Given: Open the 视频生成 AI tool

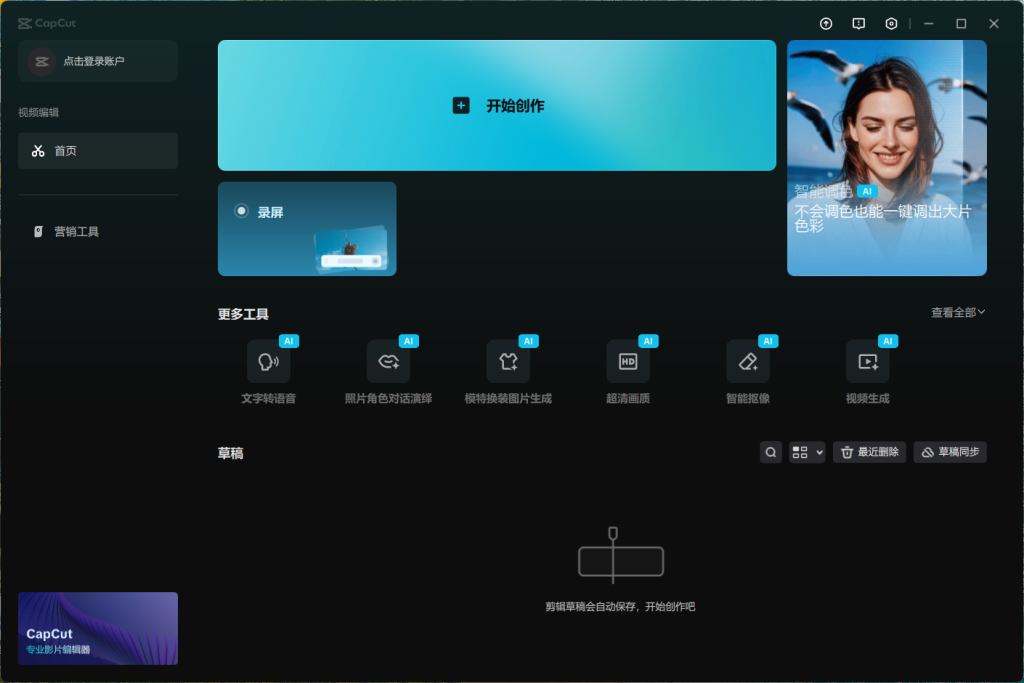Looking at the screenshot, I should point(868,362).
